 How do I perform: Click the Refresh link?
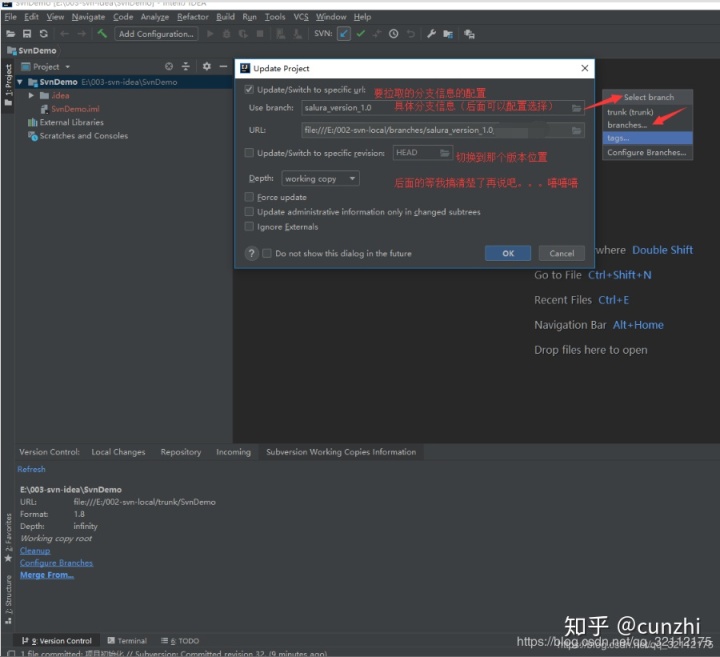31,469
